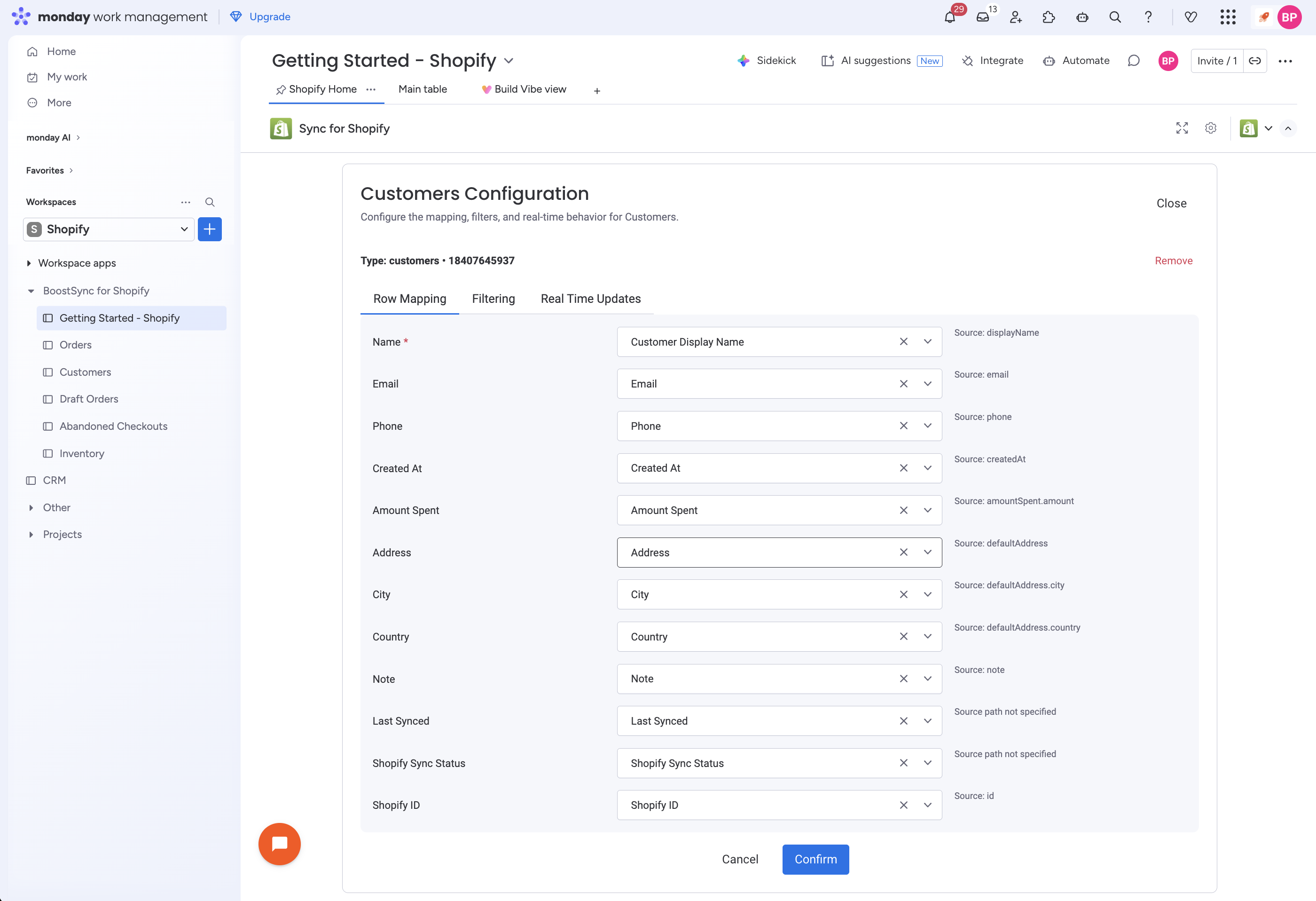
Task: Open the Shopify Home tab options dots
Action: point(371,89)
